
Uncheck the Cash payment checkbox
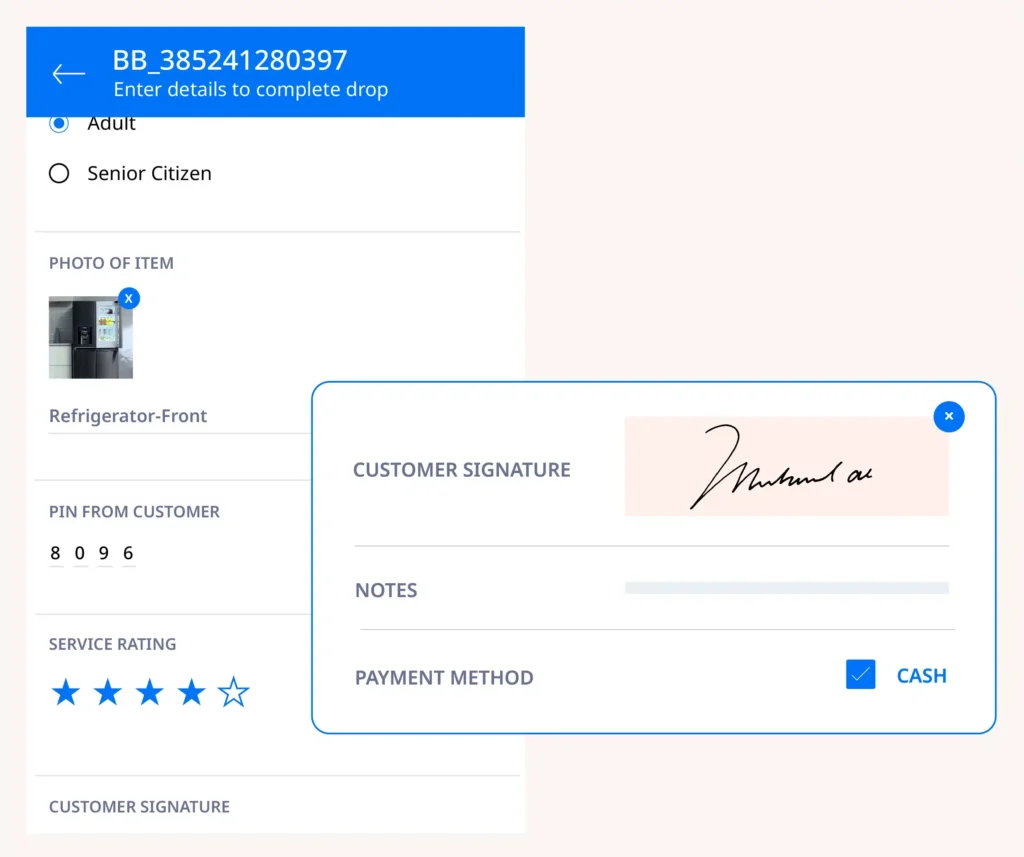[x=860, y=675]
